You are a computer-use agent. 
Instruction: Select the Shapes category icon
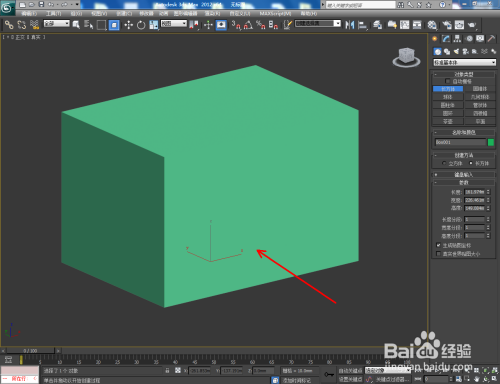click(x=447, y=51)
